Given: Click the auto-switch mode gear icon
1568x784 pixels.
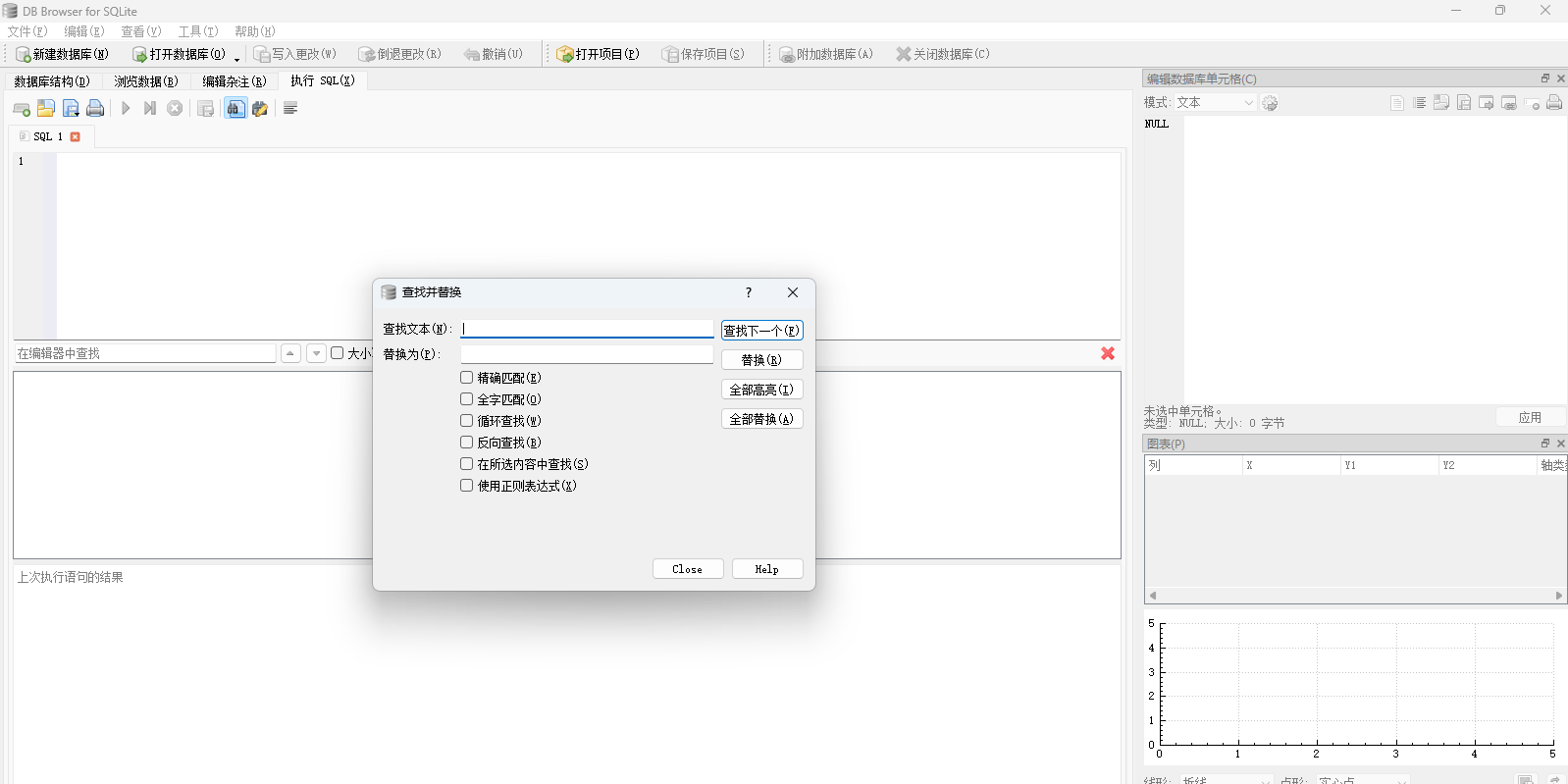Looking at the screenshot, I should [1270, 103].
